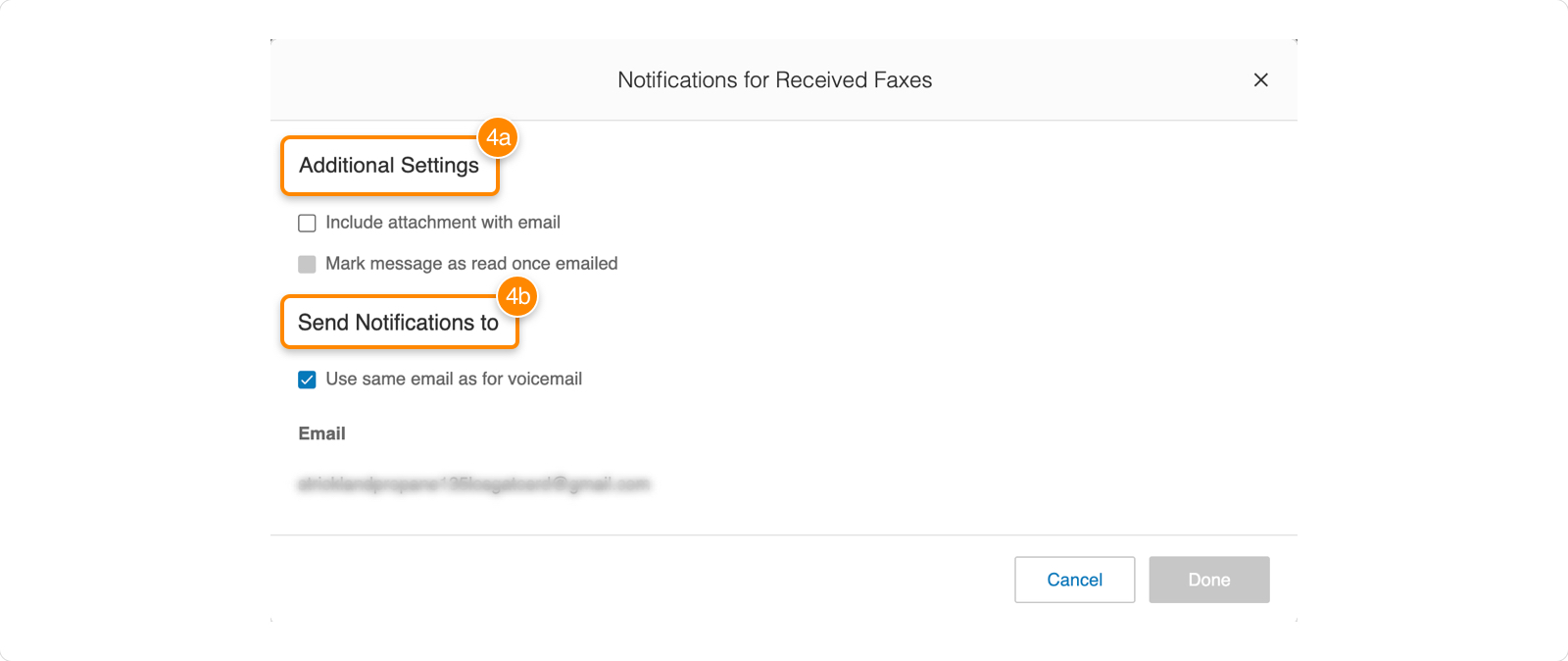The width and height of the screenshot is (1568, 661).
Task: Click the Use same email as for voicemail label
Action: click(x=454, y=379)
